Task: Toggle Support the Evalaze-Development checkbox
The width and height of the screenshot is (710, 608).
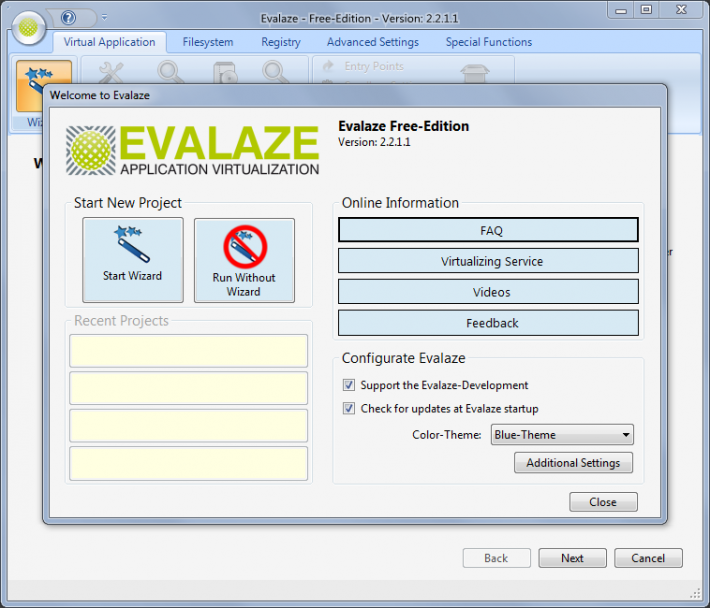Action: click(349, 385)
